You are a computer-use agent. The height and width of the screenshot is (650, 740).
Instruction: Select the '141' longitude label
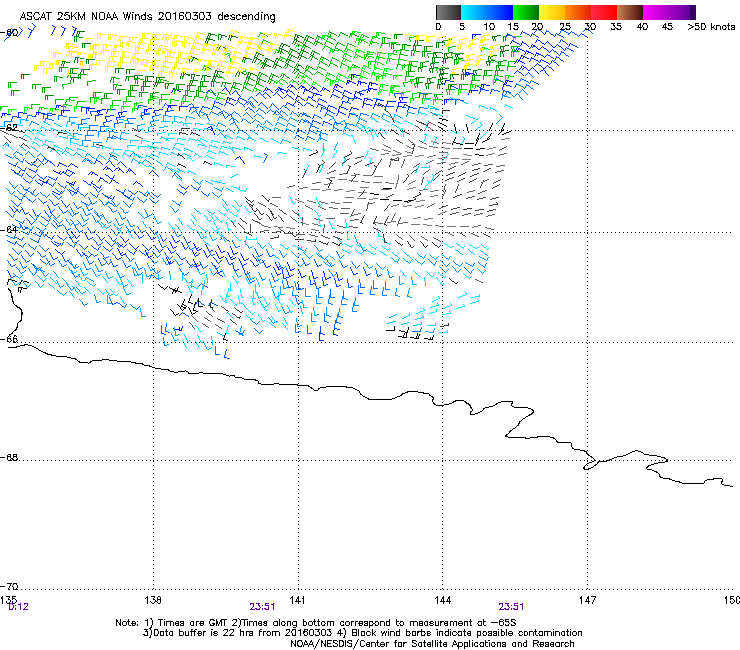pyautogui.click(x=297, y=599)
